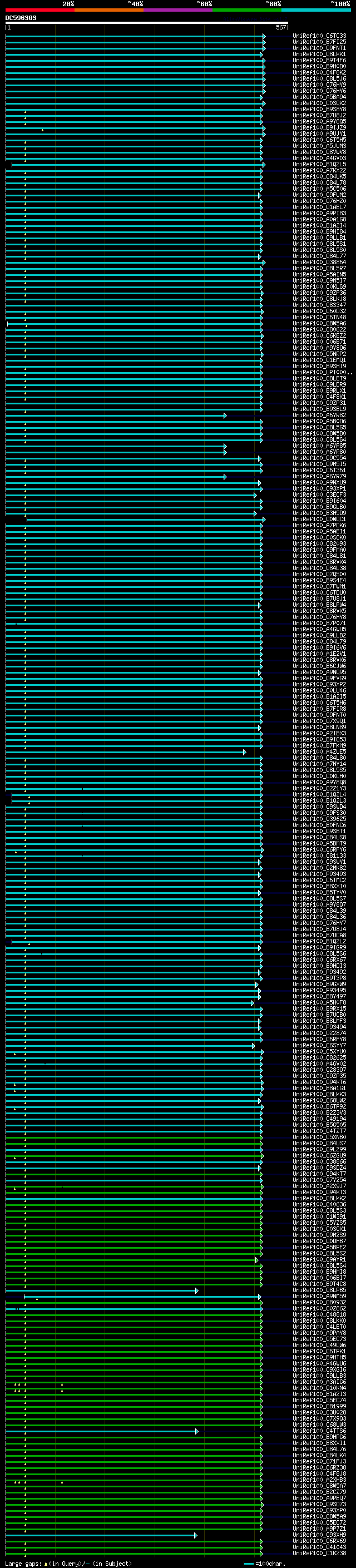Select label UniRef100_Q84L80
356x1568 pixels.
319,759
